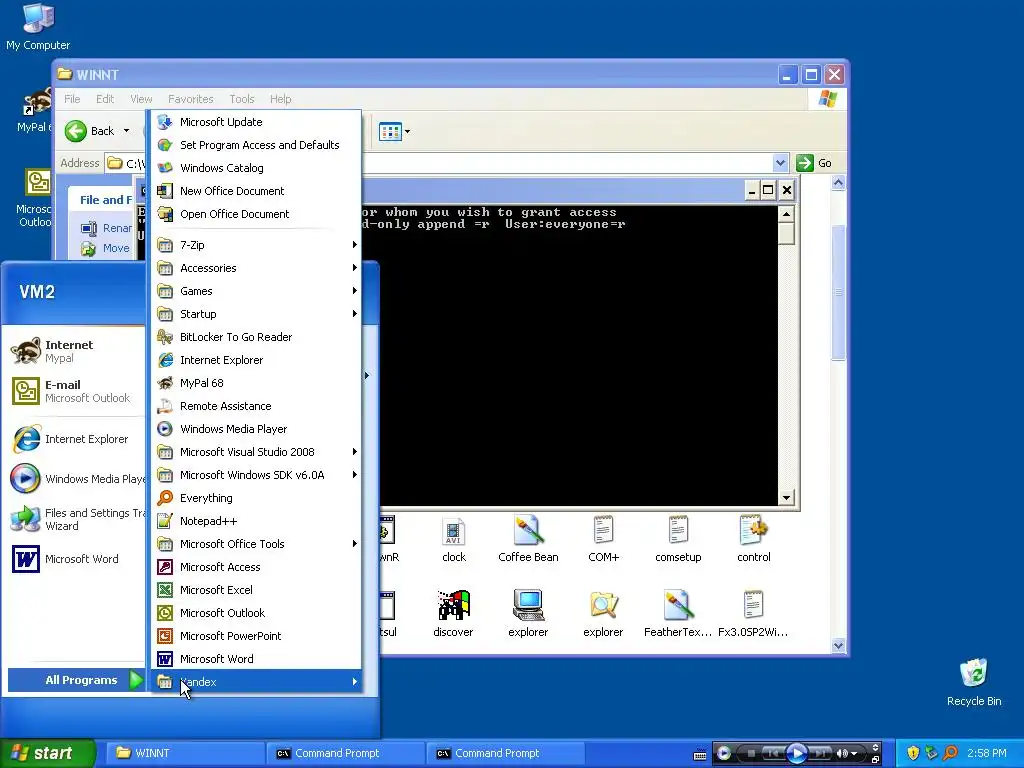Select the COM+ file in WINNT
The width and height of the screenshot is (1024, 768).
tap(603, 539)
